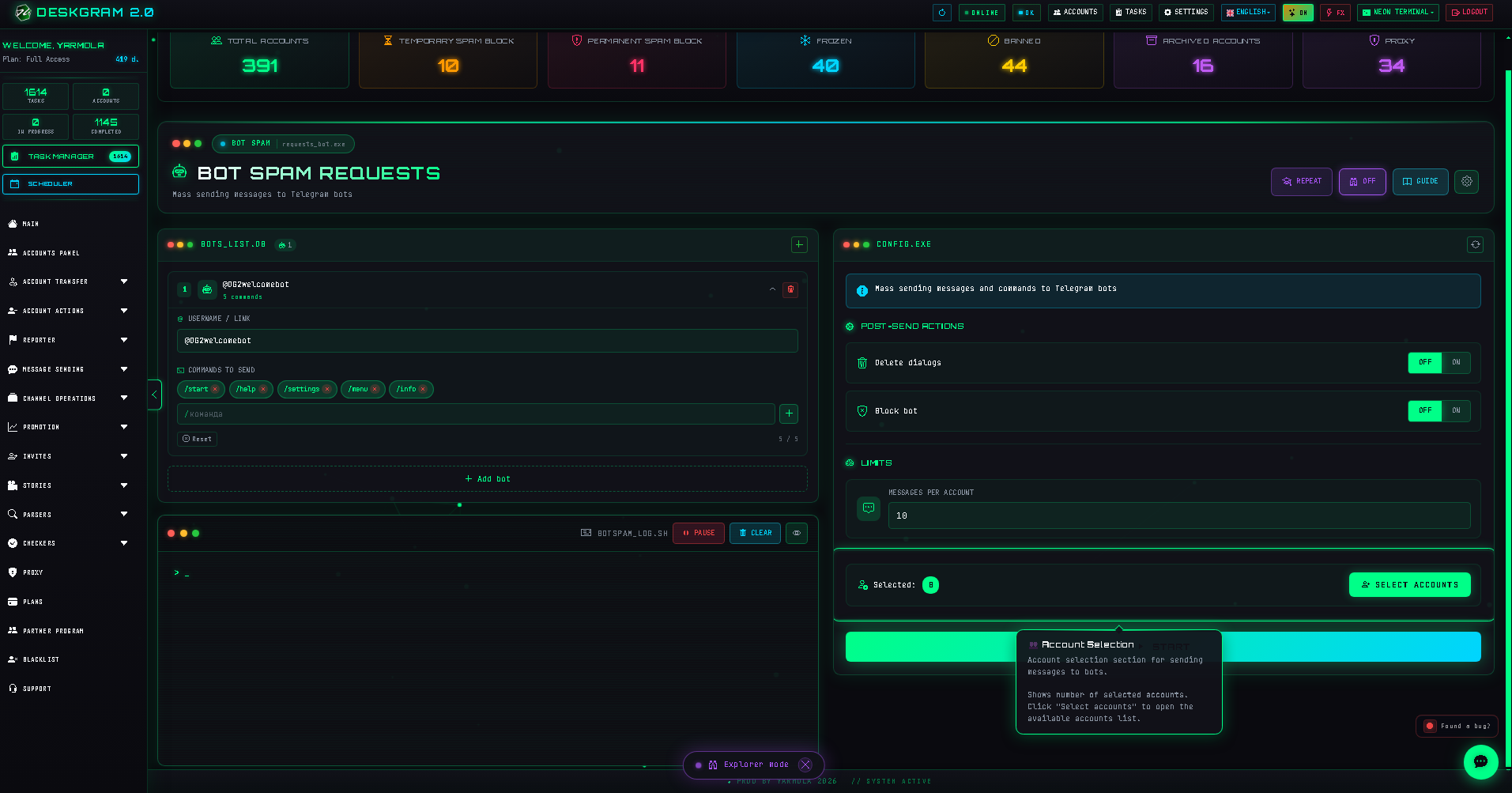Screen dimensions: 1512x793
Task: Toggle the FX effects button
Action: click(1335, 13)
